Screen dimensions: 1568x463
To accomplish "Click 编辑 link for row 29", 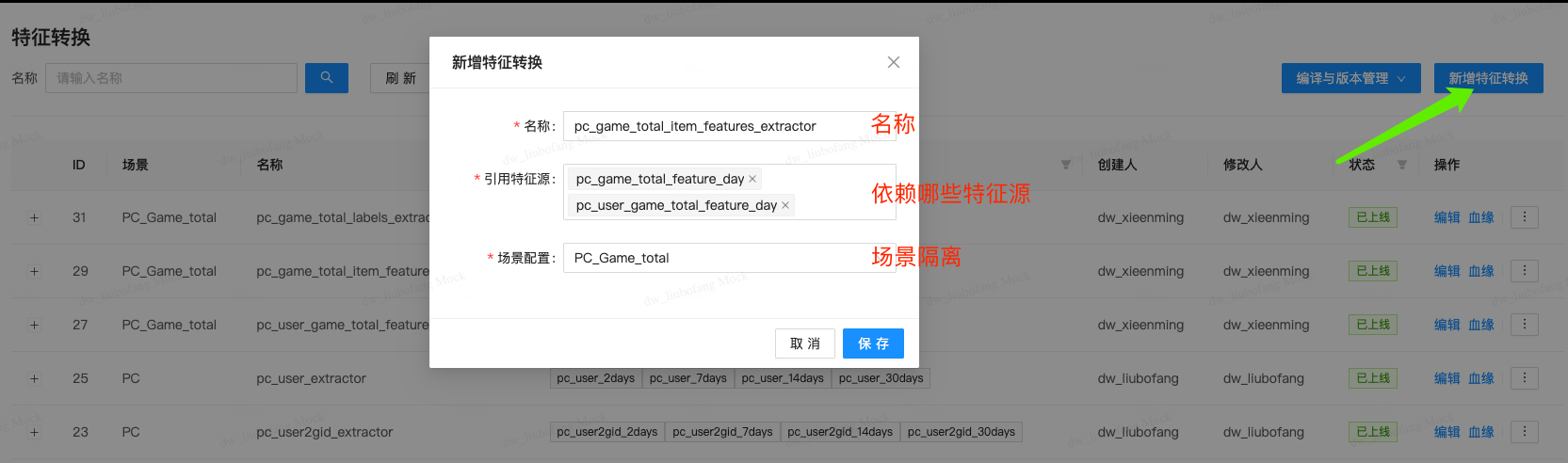I will pos(1447,271).
